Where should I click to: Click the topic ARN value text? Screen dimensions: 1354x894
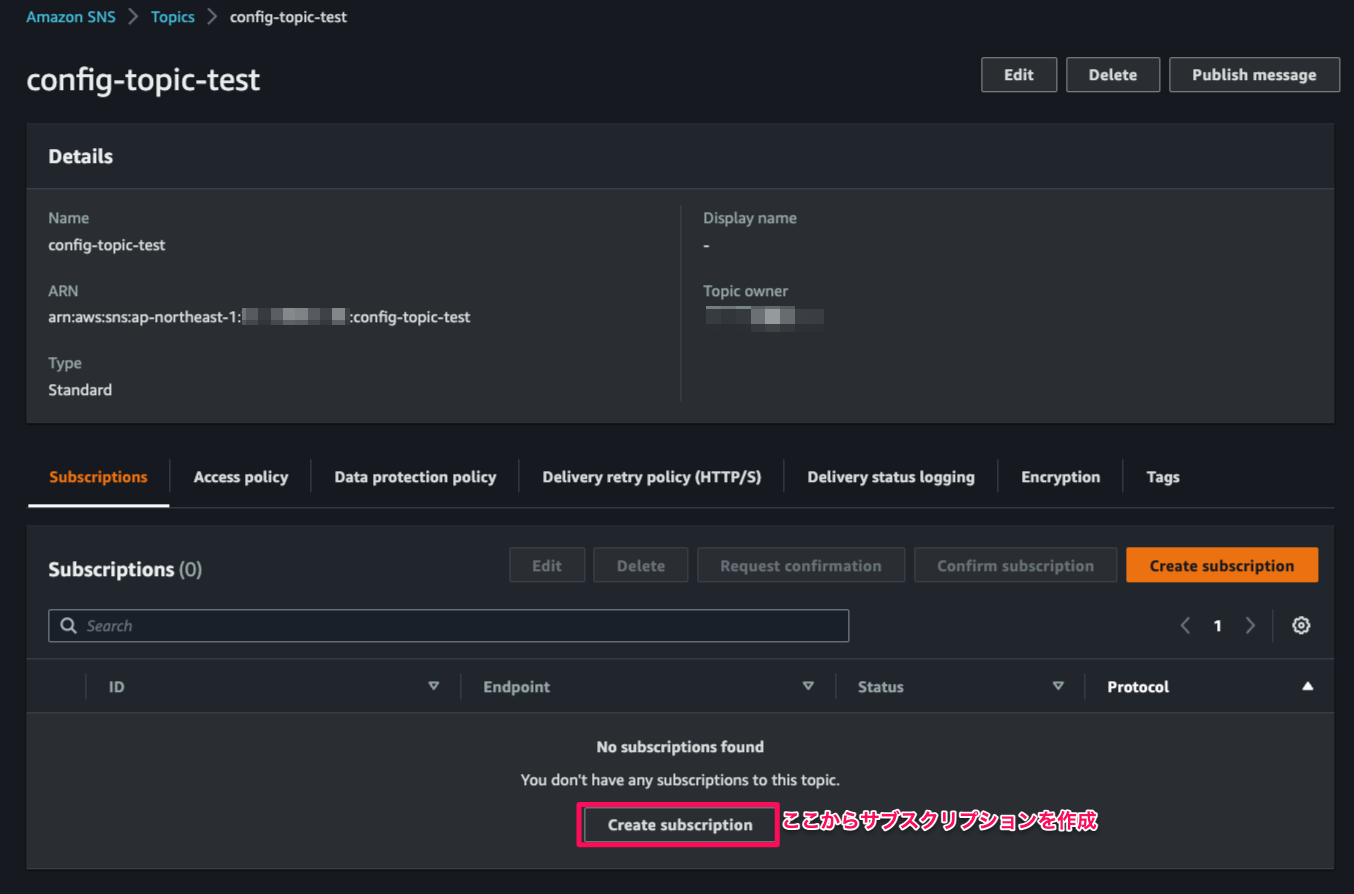259,317
